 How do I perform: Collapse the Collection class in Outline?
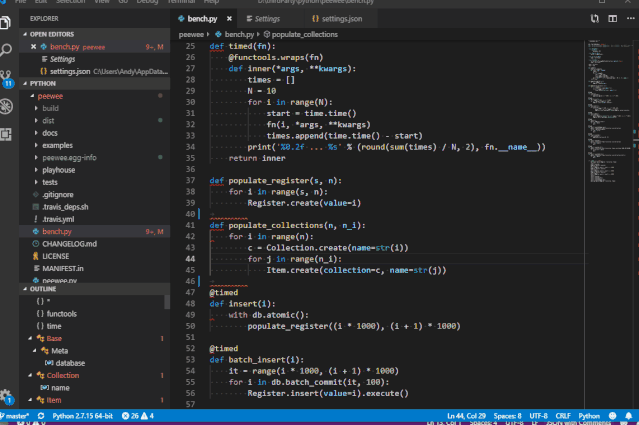point(30,375)
